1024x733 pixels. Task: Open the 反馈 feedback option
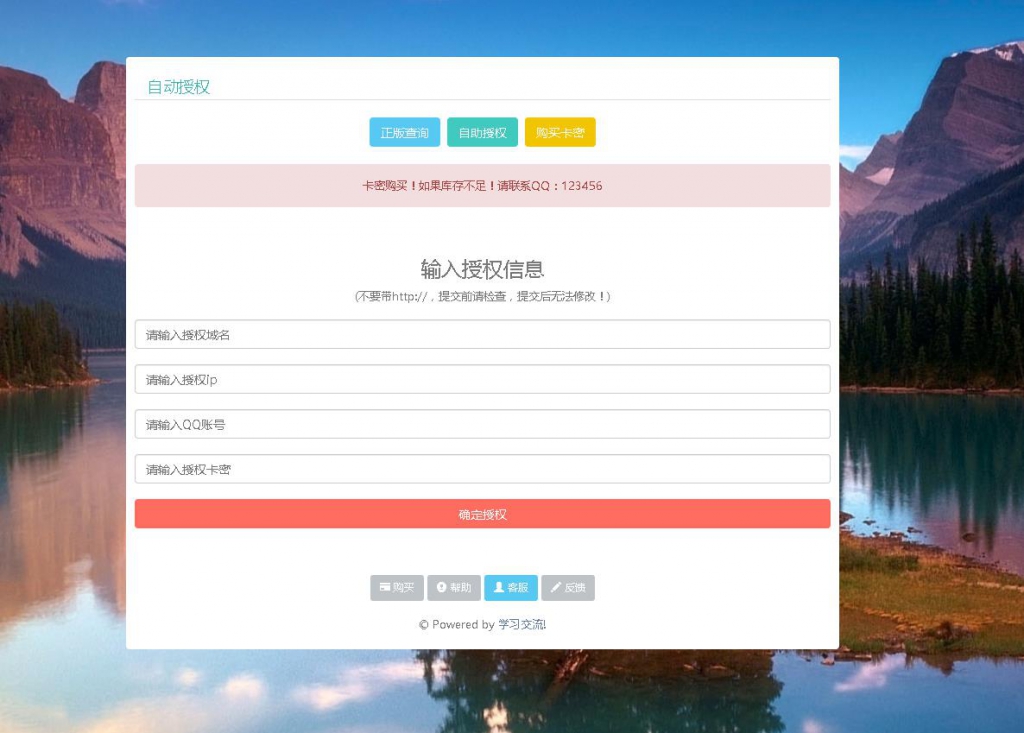(x=568, y=588)
